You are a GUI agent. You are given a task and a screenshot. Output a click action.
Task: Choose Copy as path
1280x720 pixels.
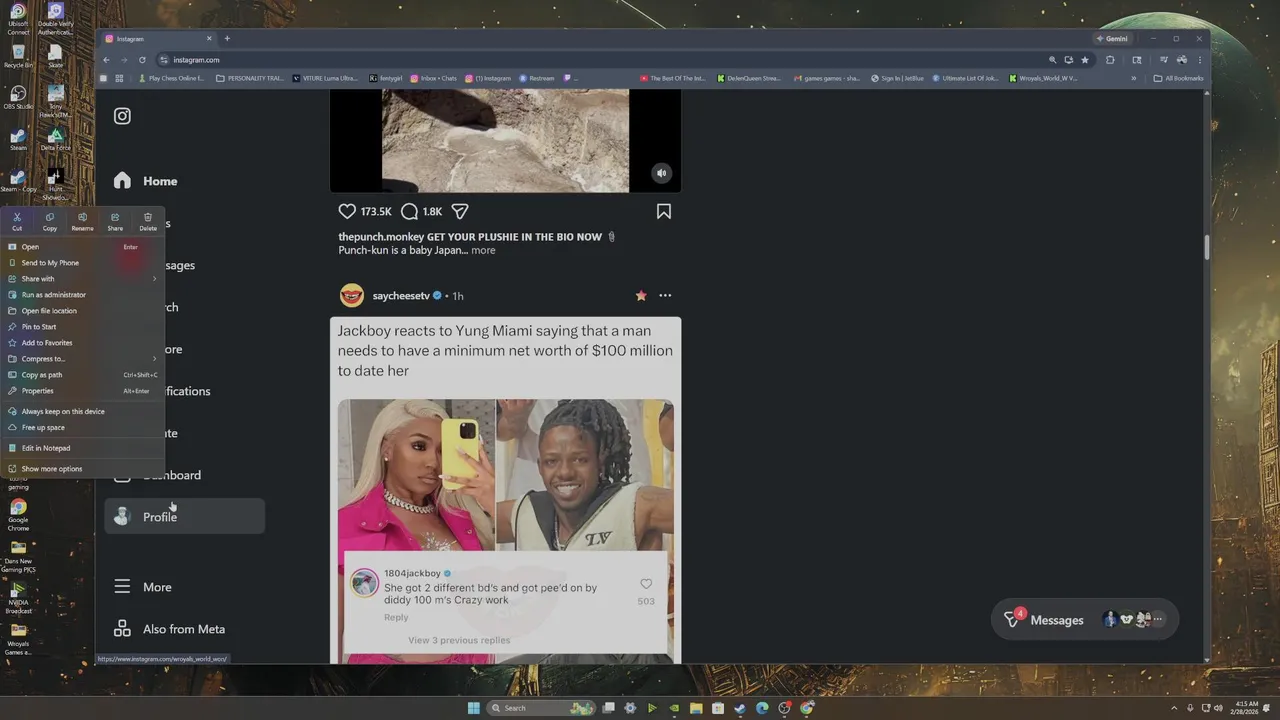click(82, 375)
